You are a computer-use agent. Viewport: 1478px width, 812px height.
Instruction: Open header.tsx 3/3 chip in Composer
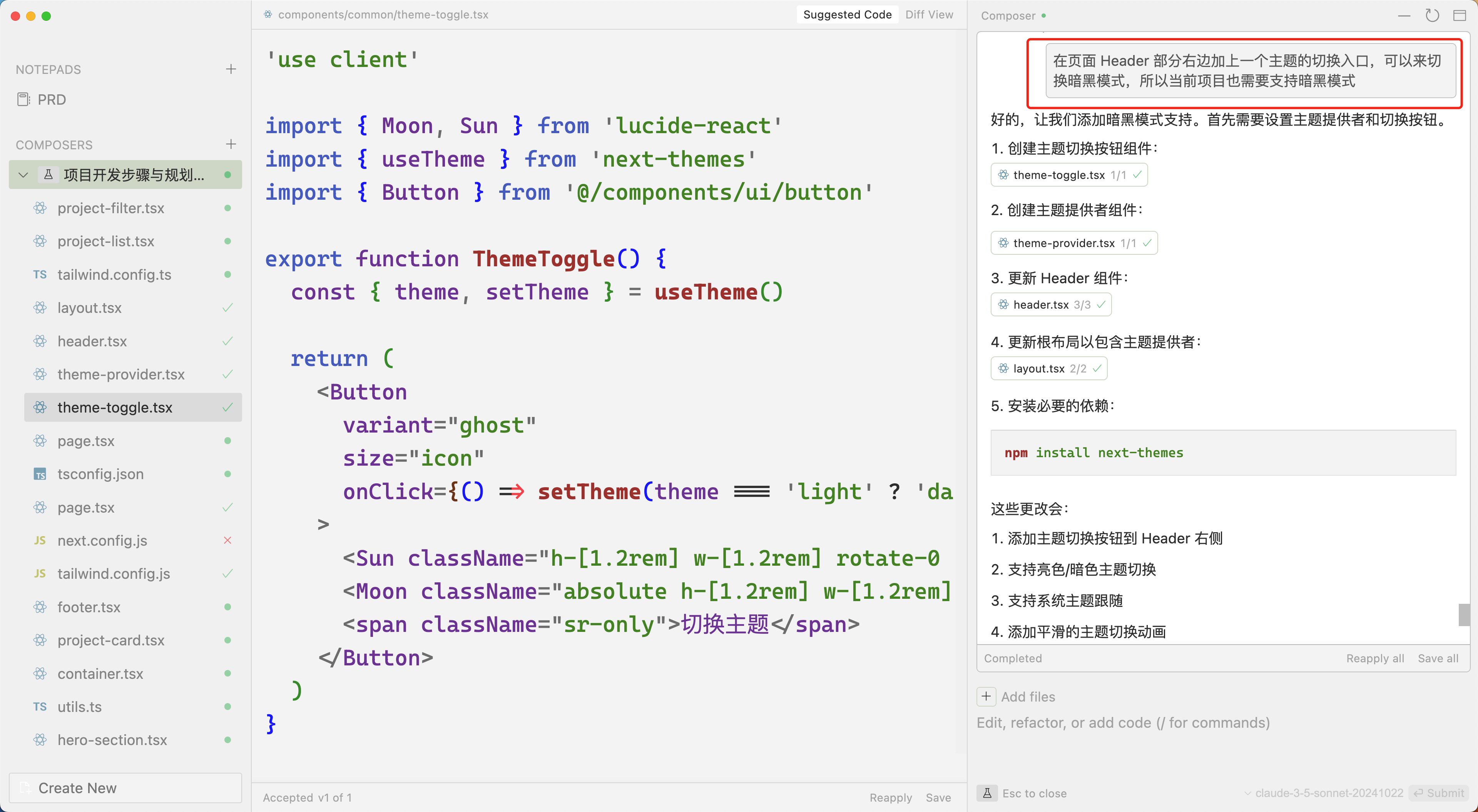[1051, 305]
